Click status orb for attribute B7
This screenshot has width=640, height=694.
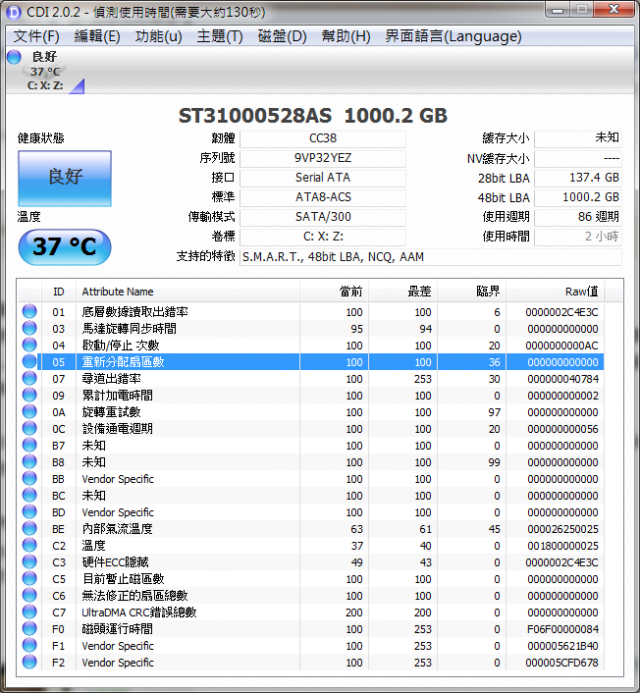pyautogui.click(x=29, y=445)
